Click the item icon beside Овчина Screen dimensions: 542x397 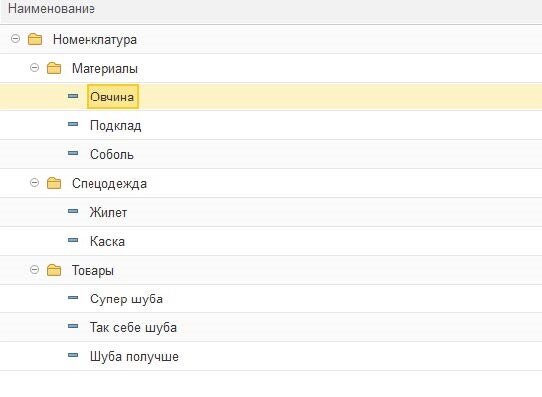point(73,96)
